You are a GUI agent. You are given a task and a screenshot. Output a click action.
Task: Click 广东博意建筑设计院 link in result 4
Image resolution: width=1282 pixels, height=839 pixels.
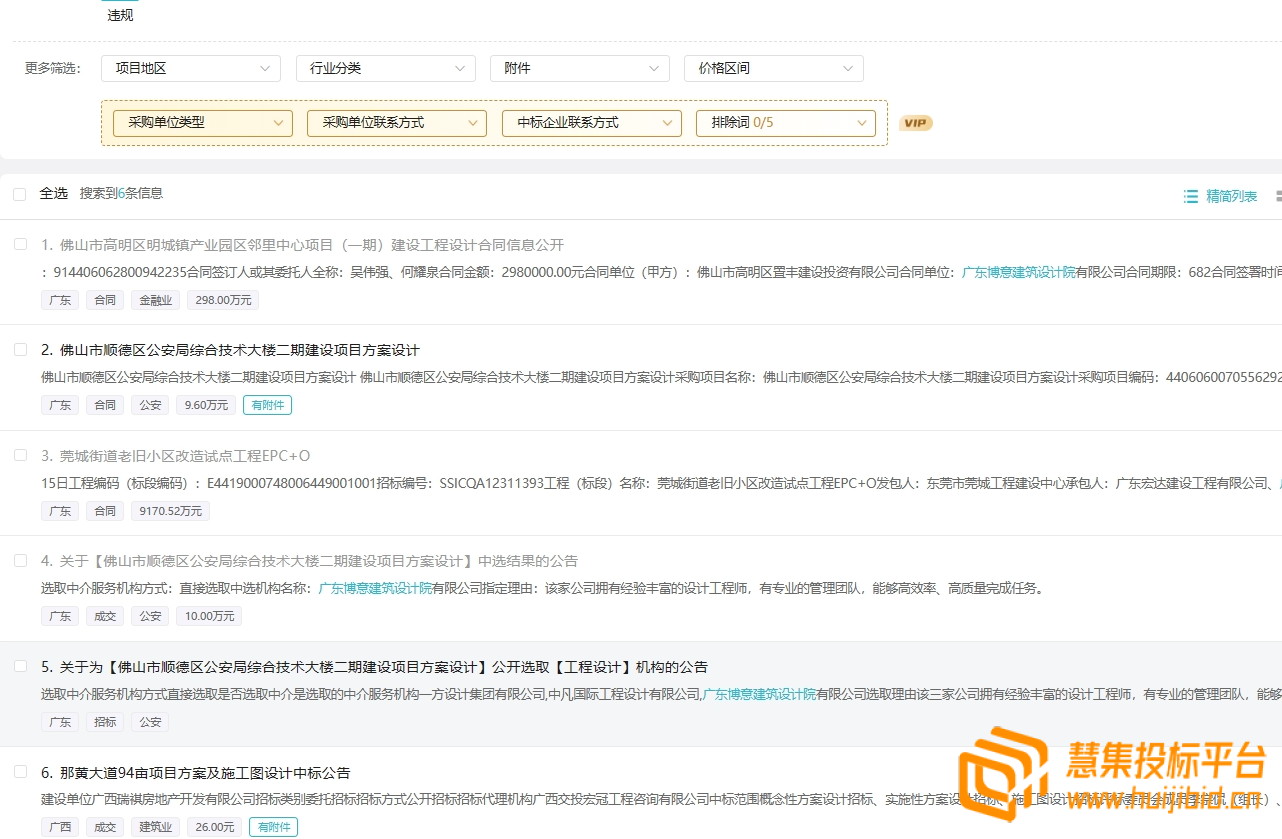click(x=375, y=588)
